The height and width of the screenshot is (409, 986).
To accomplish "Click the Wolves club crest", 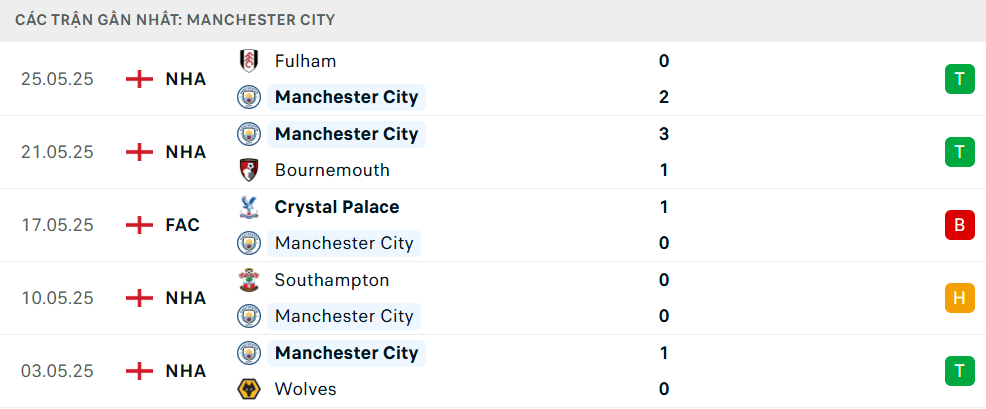I will click(248, 389).
